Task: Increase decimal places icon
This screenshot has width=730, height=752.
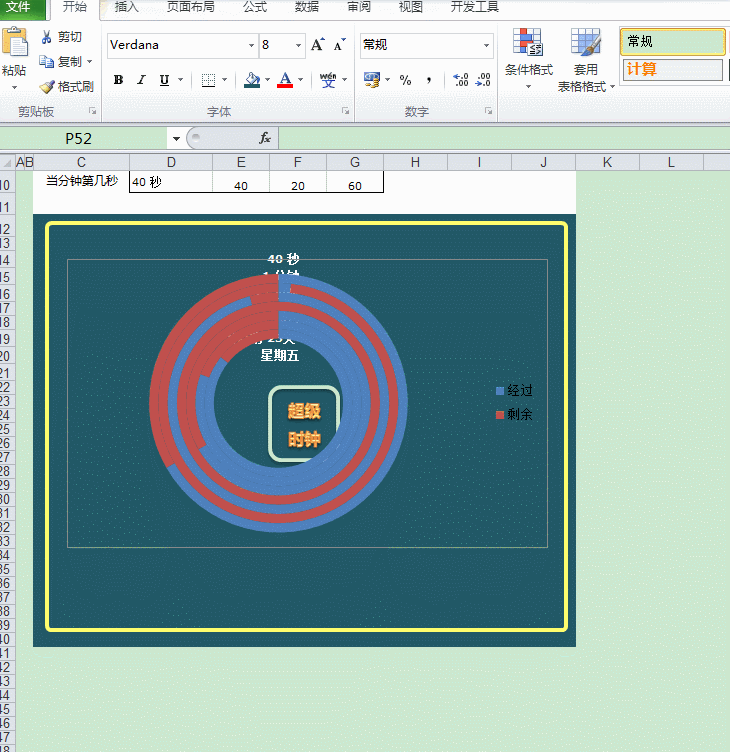Action: click(x=461, y=80)
